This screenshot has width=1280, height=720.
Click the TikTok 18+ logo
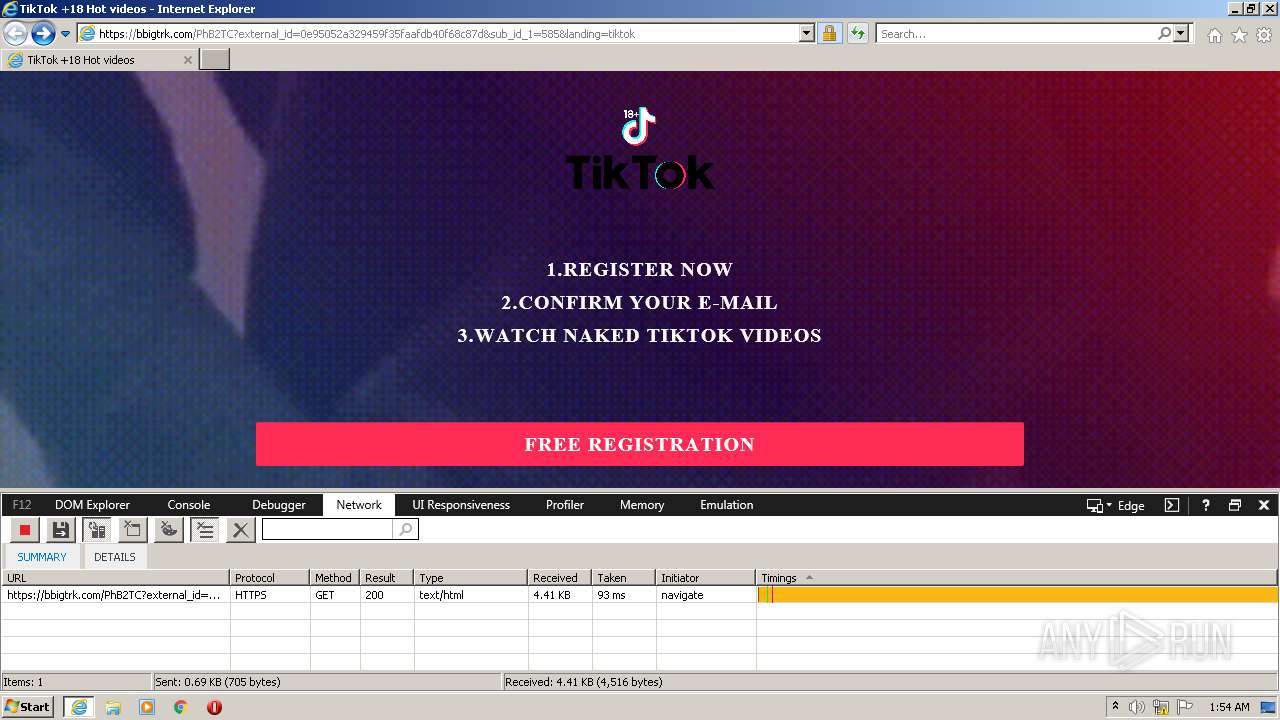click(639, 150)
